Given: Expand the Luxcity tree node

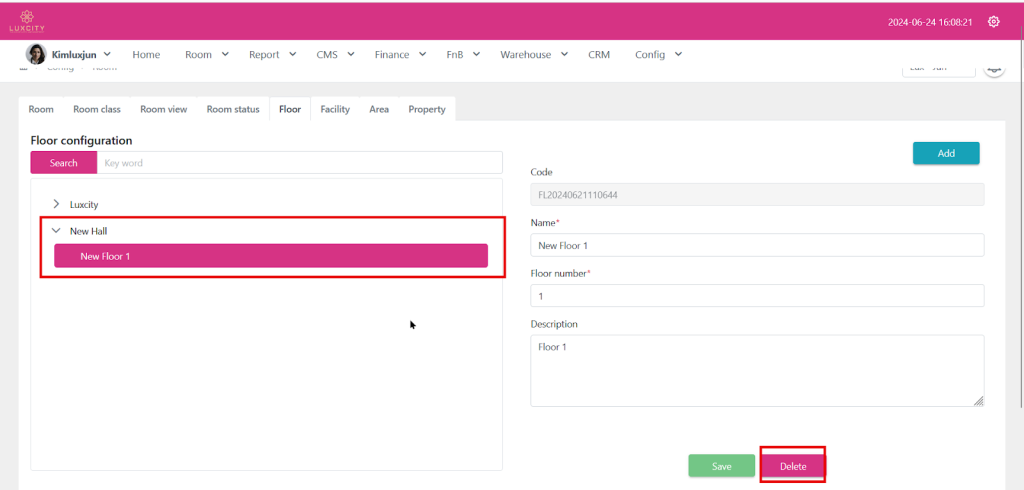Looking at the screenshot, I should tap(56, 204).
